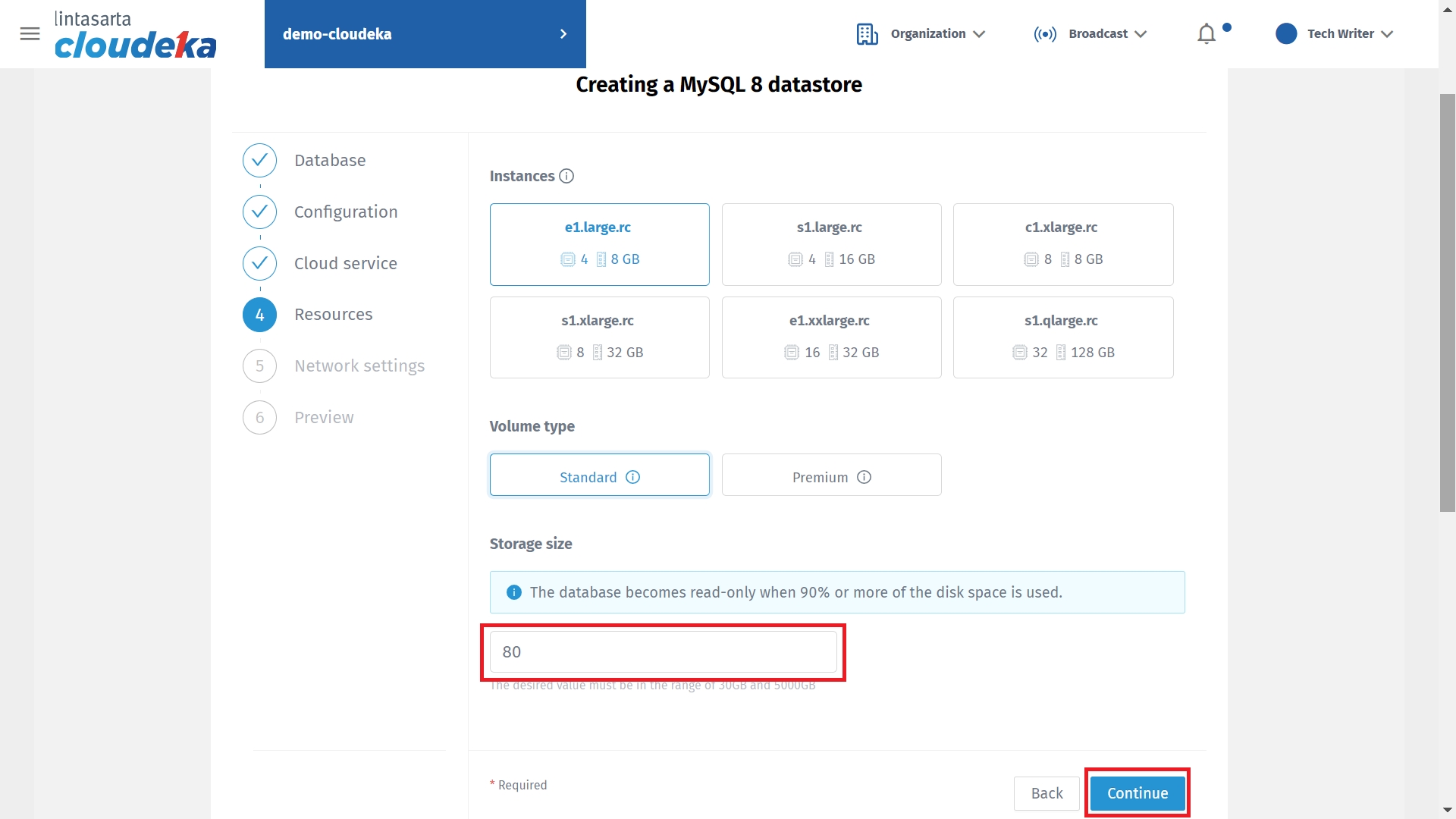
Task: Click the Storage size input field
Action: coord(663,652)
